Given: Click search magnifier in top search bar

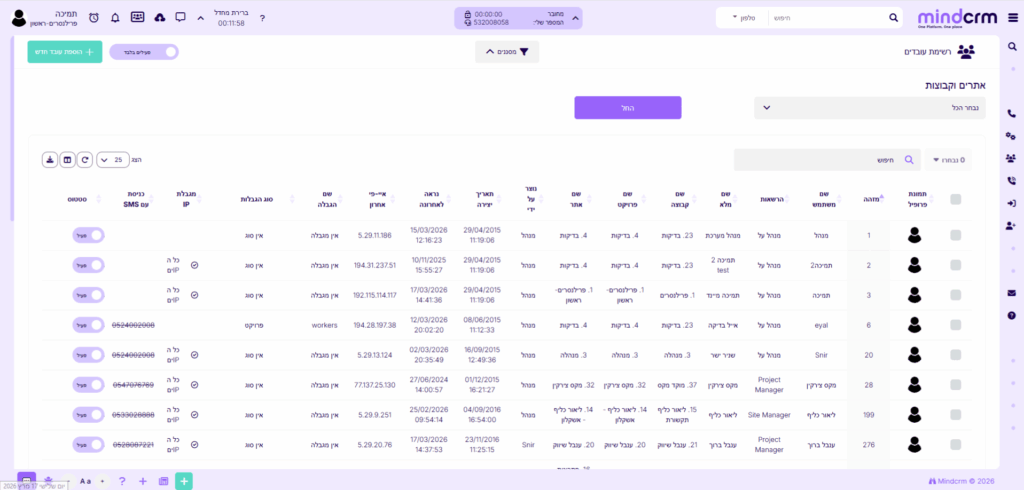Looking at the screenshot, I should coord(893,18).
